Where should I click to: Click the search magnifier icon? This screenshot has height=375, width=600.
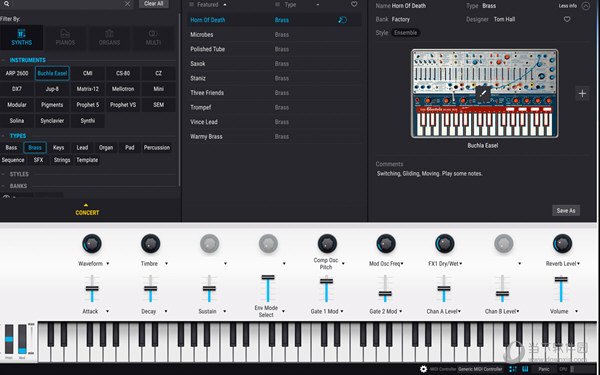click(7, 4)
